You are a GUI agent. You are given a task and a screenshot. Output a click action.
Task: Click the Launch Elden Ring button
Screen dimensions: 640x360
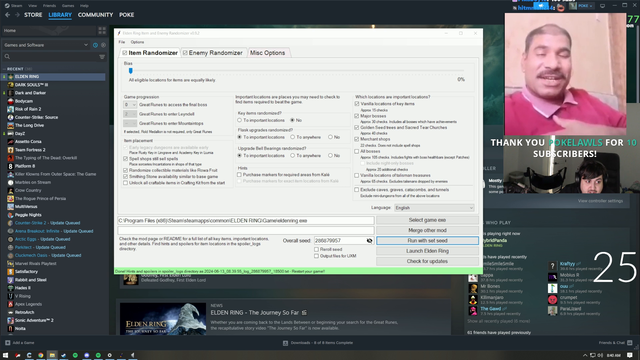[427, 251]
